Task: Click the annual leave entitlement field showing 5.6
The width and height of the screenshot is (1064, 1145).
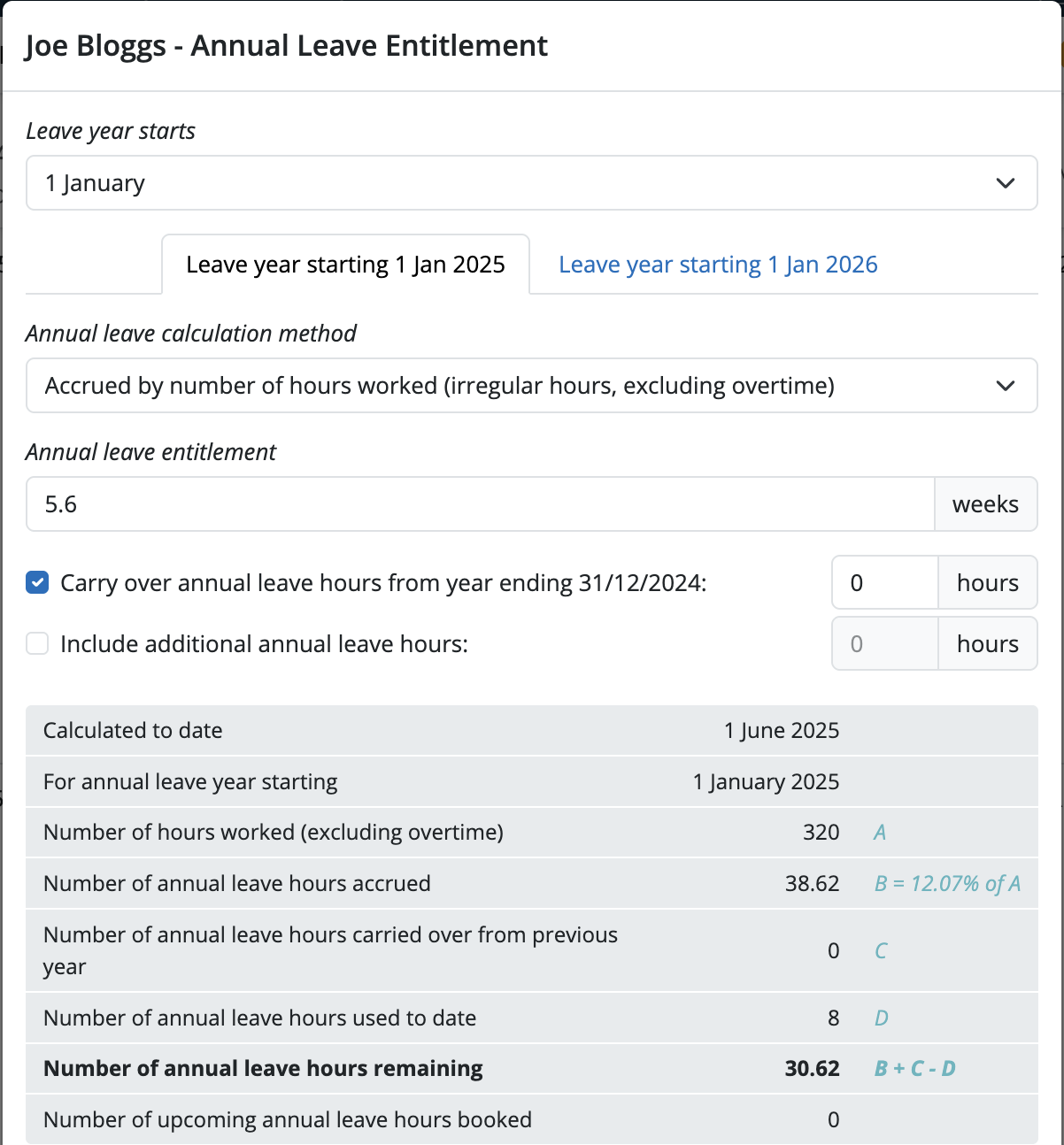Action: pos(478,503)
